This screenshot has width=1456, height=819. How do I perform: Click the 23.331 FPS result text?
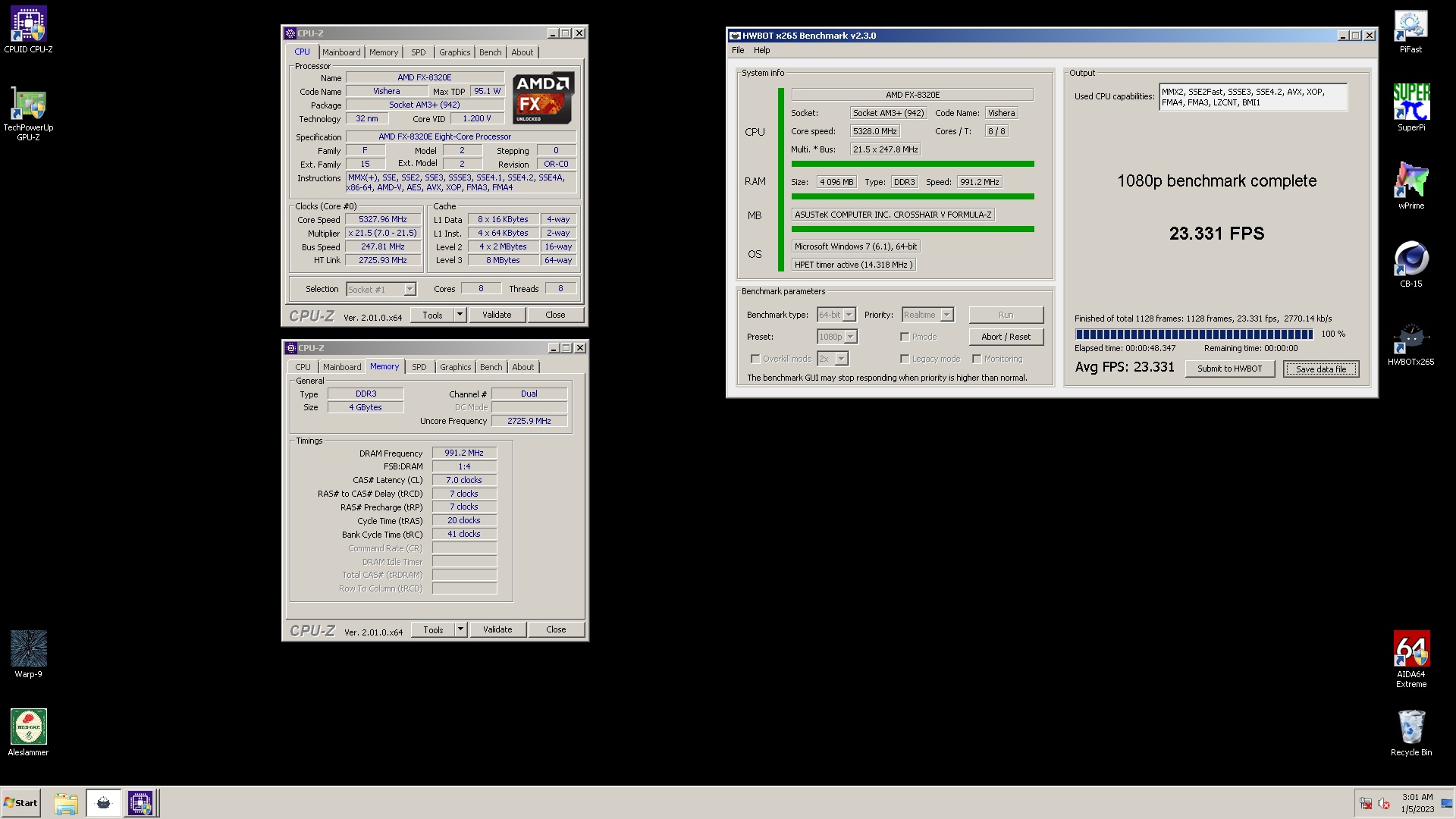click(x=1216, y=234)
